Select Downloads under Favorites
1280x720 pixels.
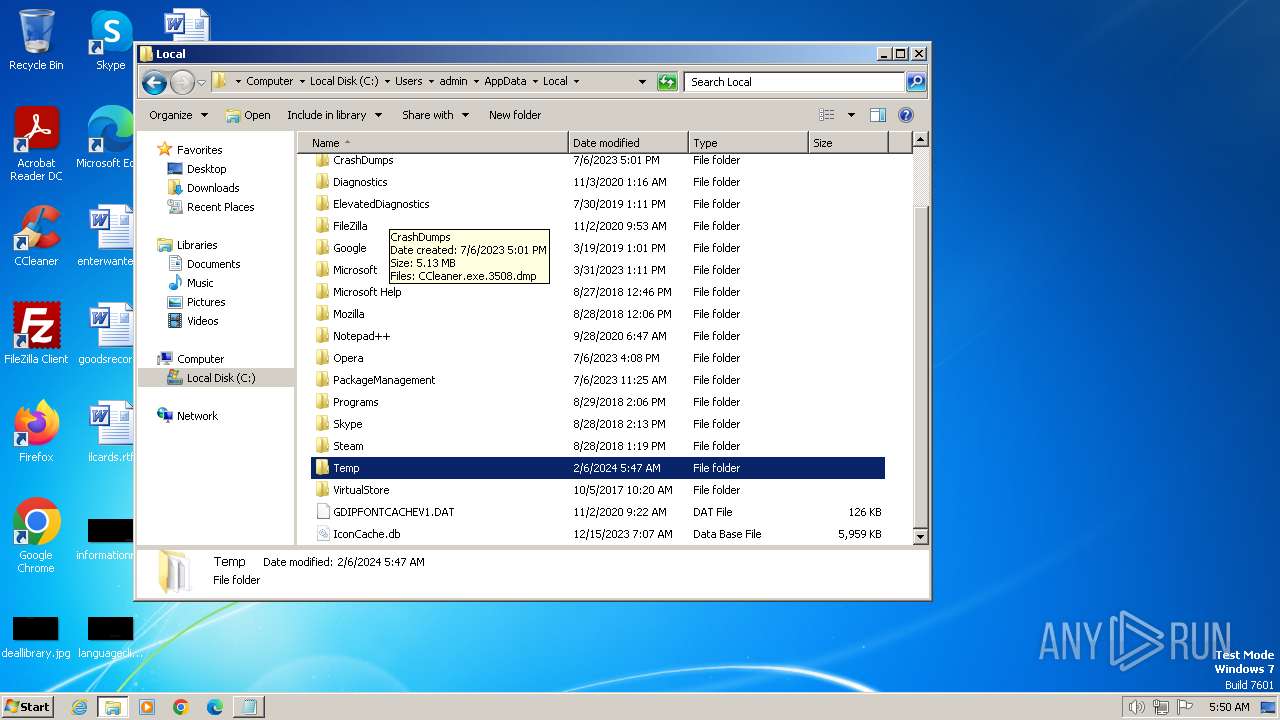coord(212,188)
